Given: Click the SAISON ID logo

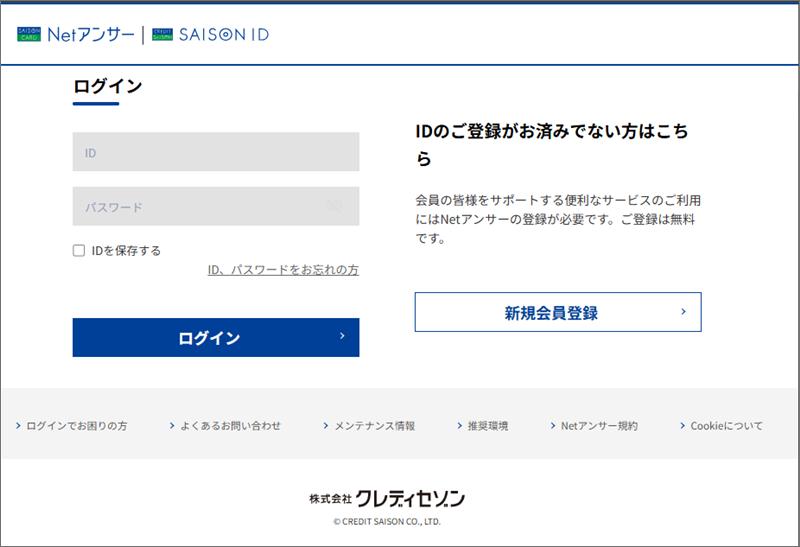Looking at the screenshot, I should [x=210, y=34].
